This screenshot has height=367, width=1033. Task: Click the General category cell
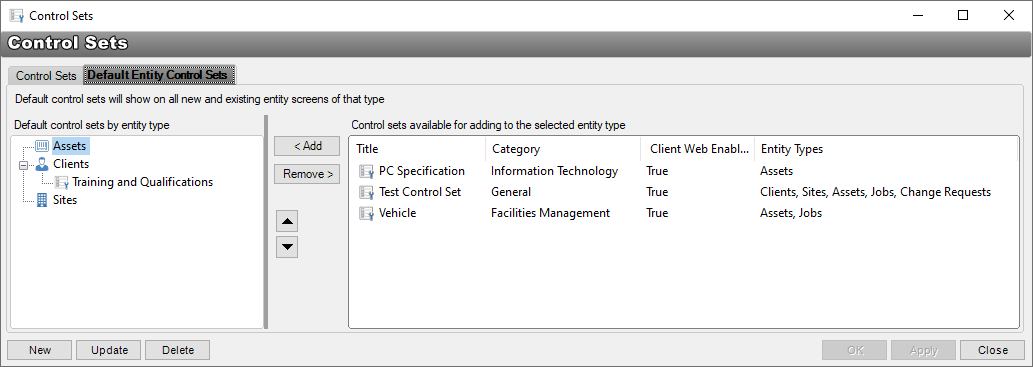coord(511,192)
